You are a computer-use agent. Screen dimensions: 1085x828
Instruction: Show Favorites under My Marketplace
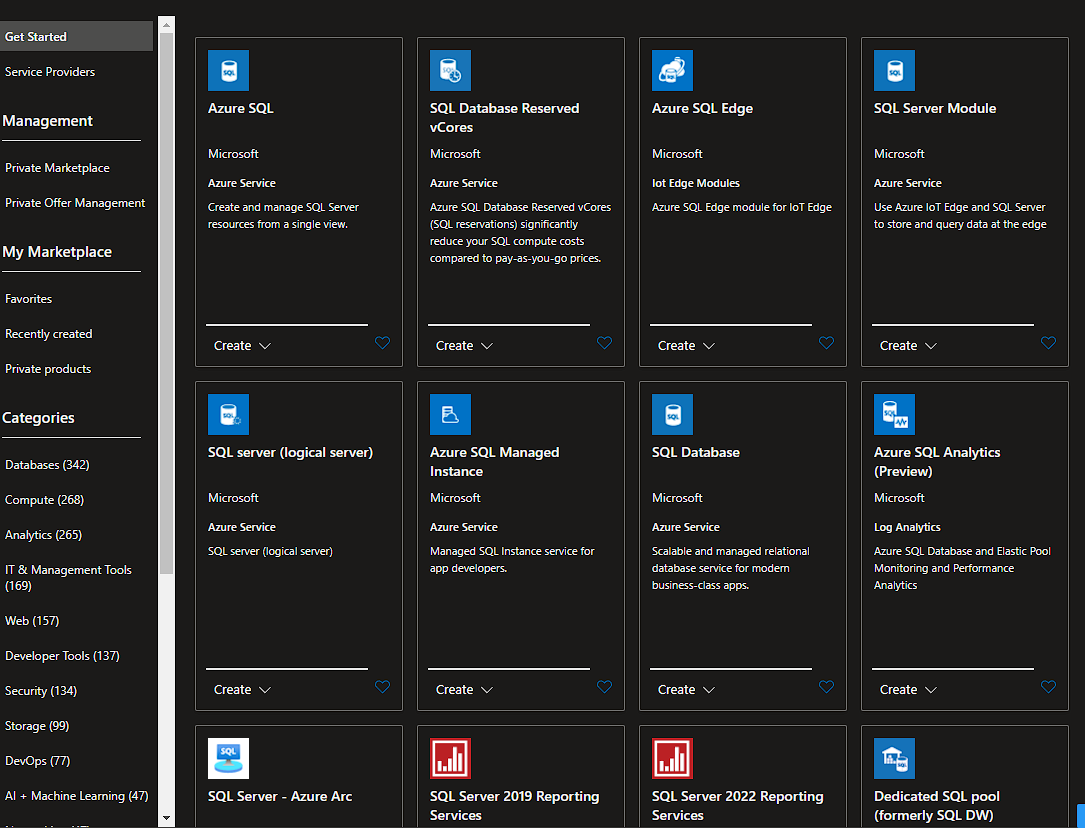point(28,299)
